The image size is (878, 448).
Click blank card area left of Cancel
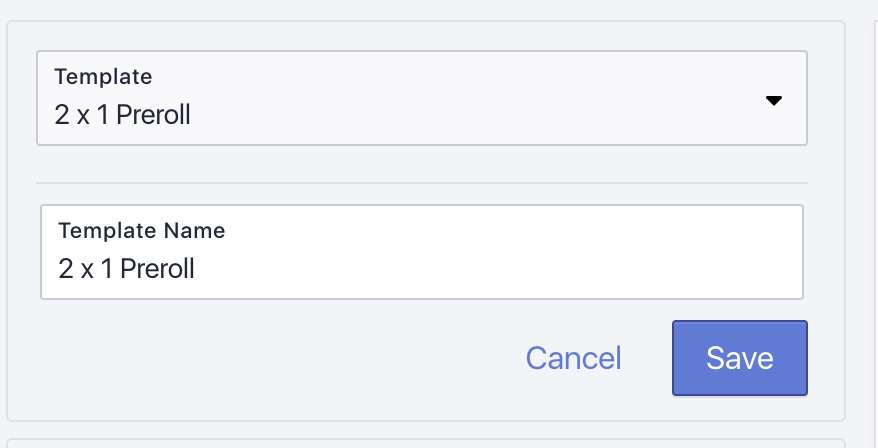pyautogui.click(x=269, y=358)
